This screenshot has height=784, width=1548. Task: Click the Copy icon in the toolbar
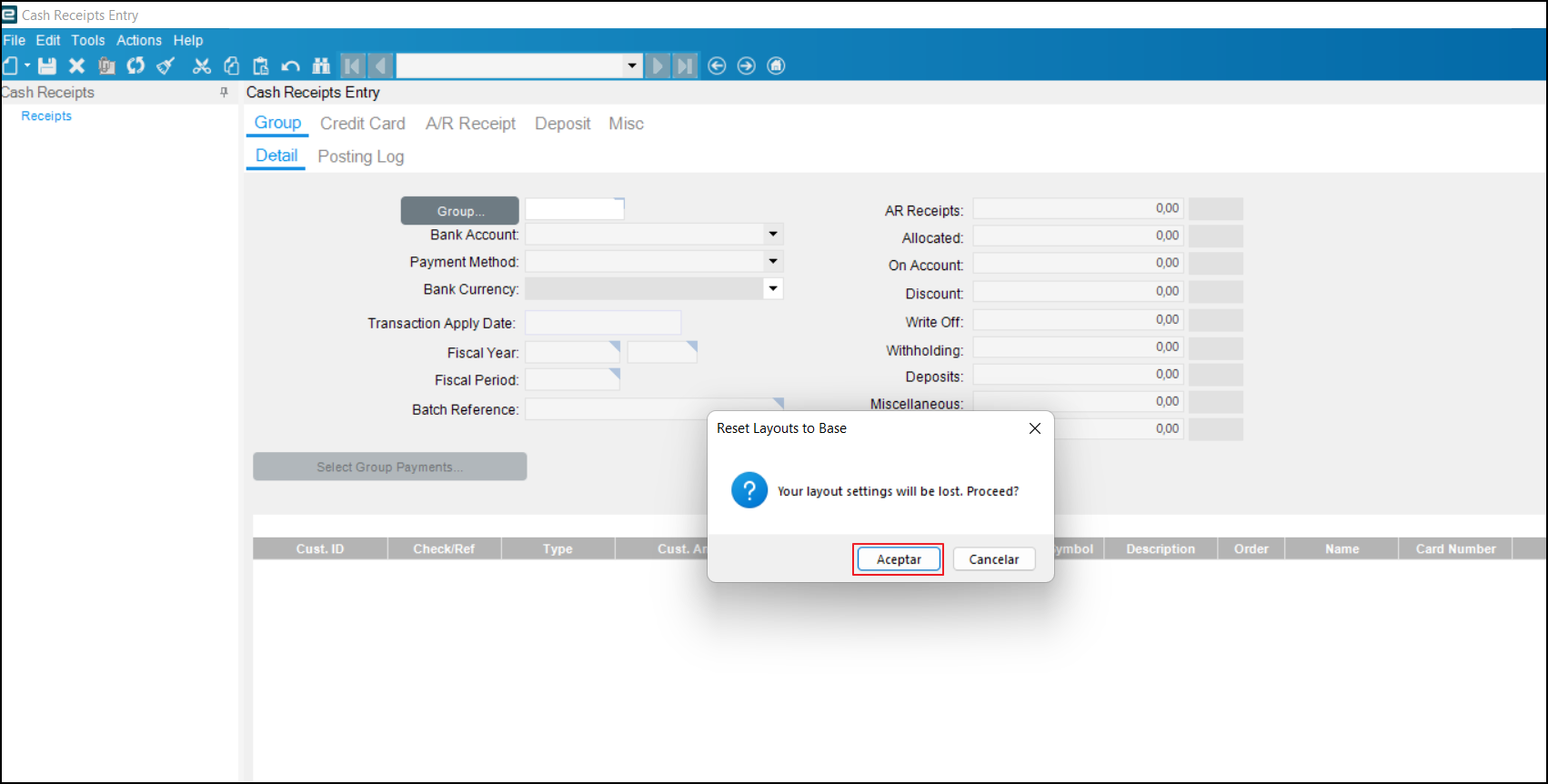coord(232,65)
